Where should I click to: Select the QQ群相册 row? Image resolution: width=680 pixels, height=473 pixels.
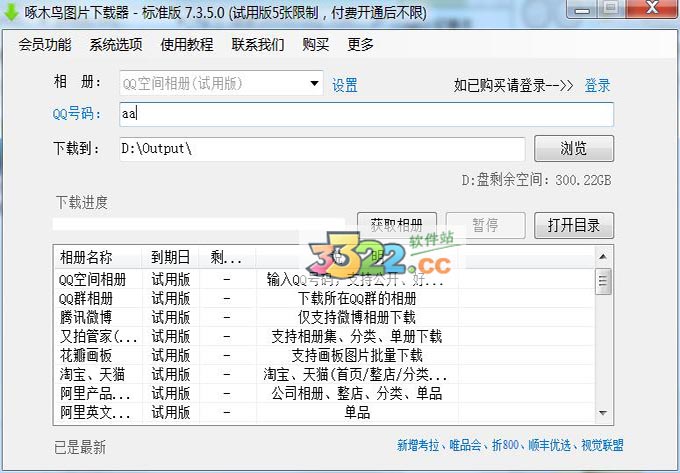click(x=324, y=298)
